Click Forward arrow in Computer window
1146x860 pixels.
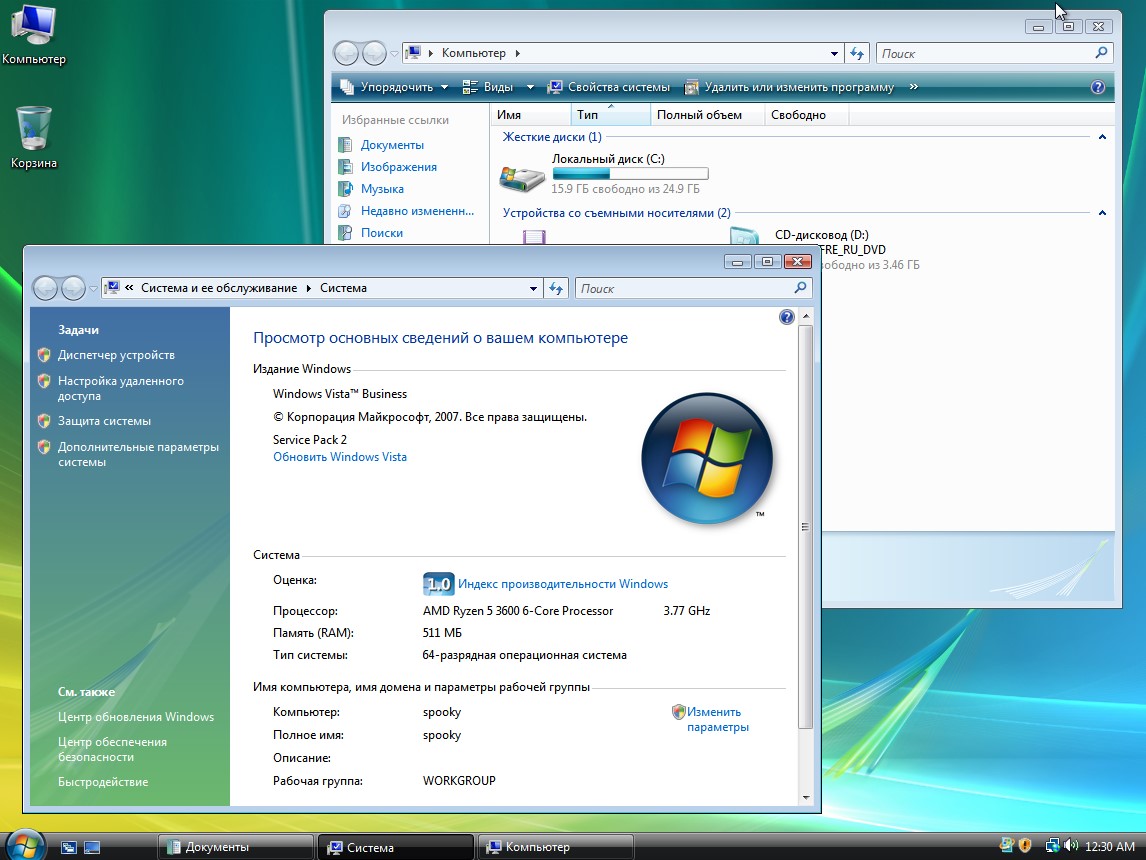point(374,53)
